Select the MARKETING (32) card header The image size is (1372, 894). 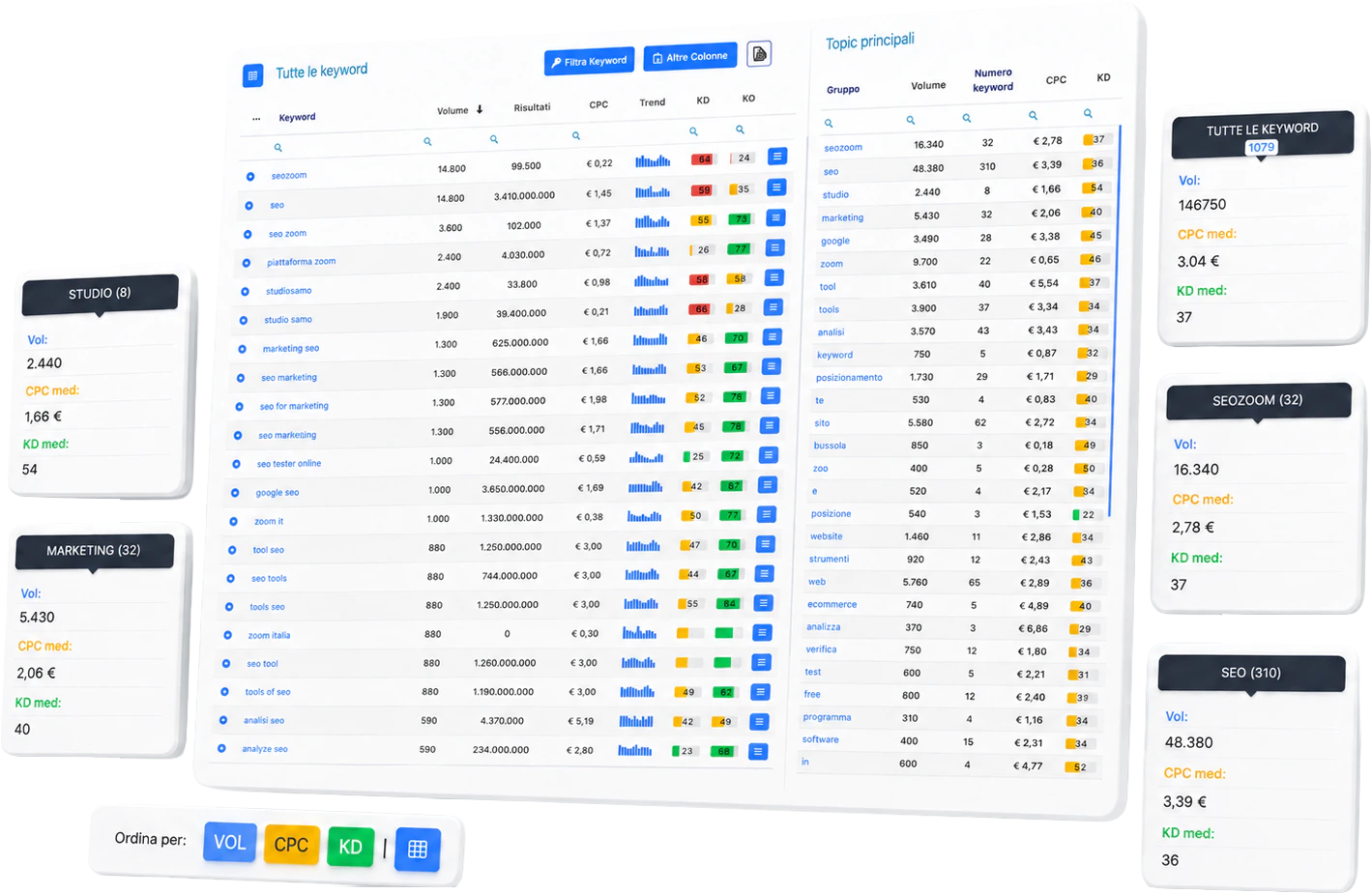[x=94, y=551]
